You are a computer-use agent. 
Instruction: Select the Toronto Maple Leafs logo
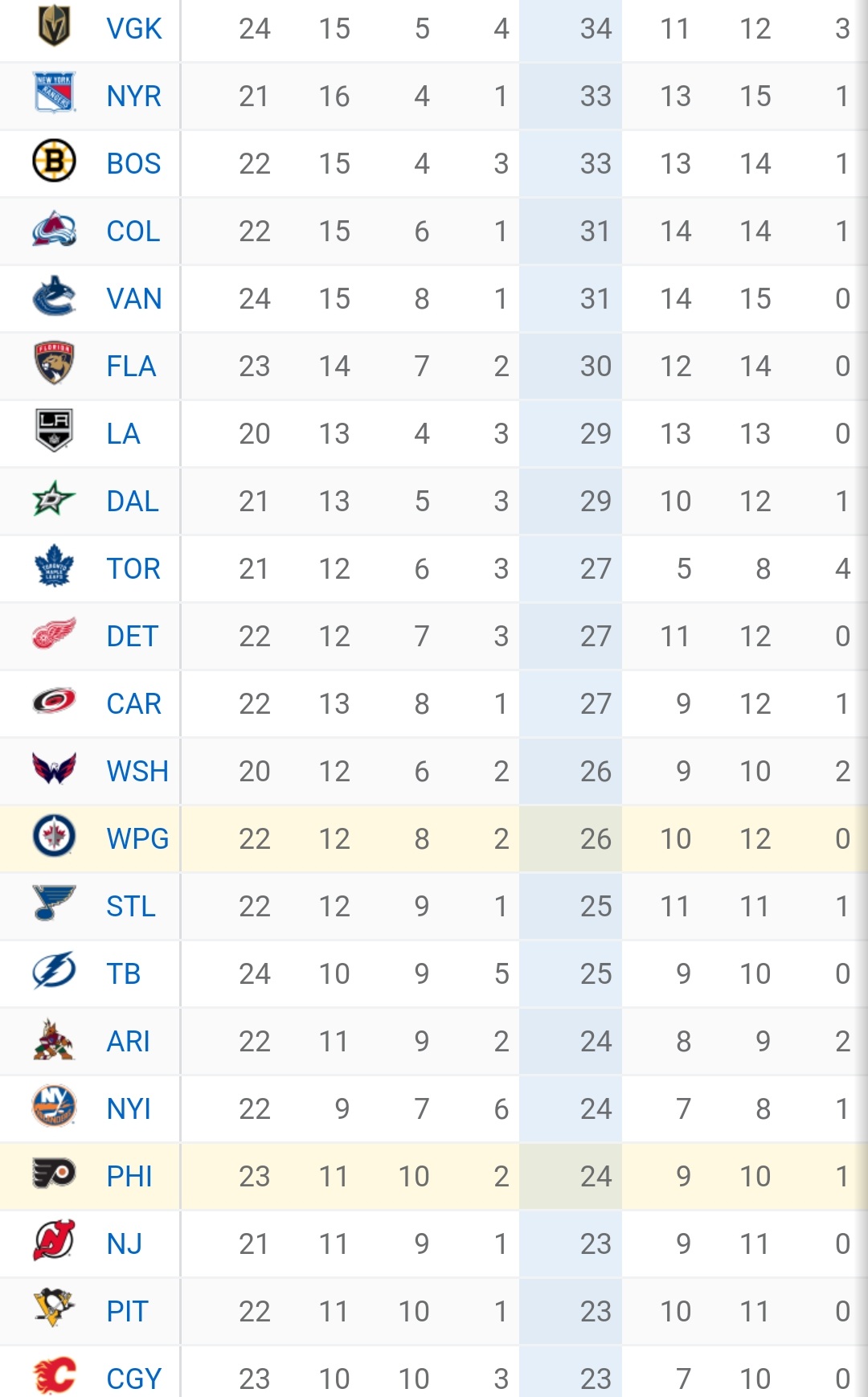(x=54, y=566)
